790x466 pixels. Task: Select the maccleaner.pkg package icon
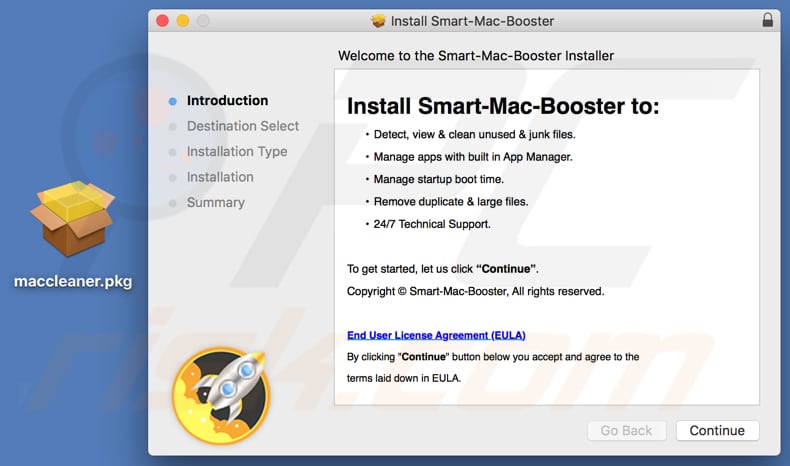tap(73, 218)
